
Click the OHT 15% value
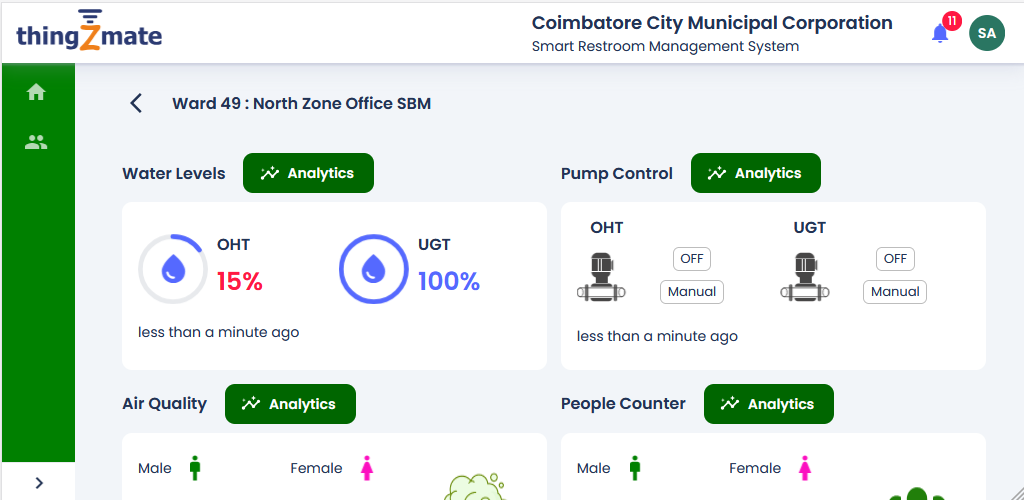tap(240, 282)
